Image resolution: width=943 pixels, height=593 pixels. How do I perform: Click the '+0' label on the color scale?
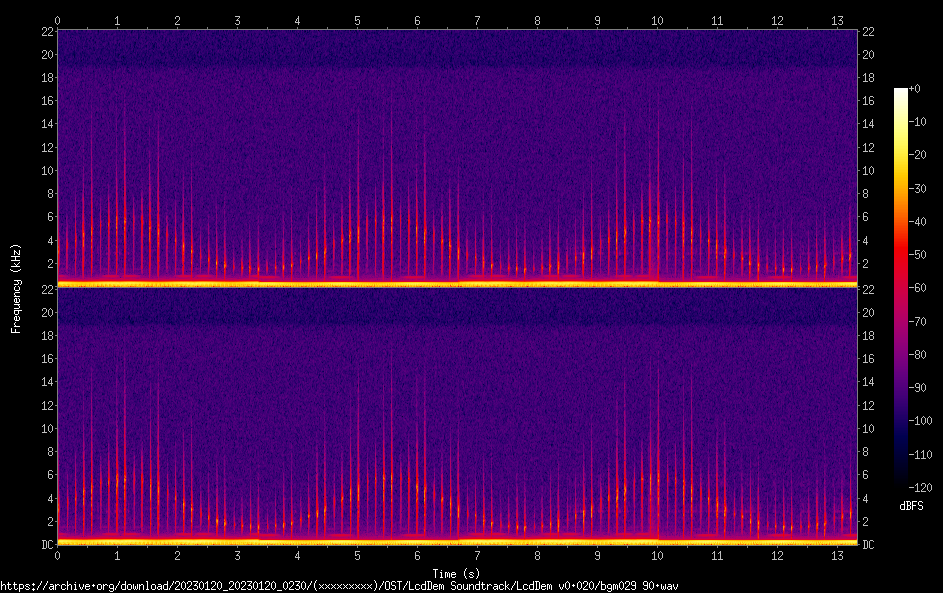point(915,89)
